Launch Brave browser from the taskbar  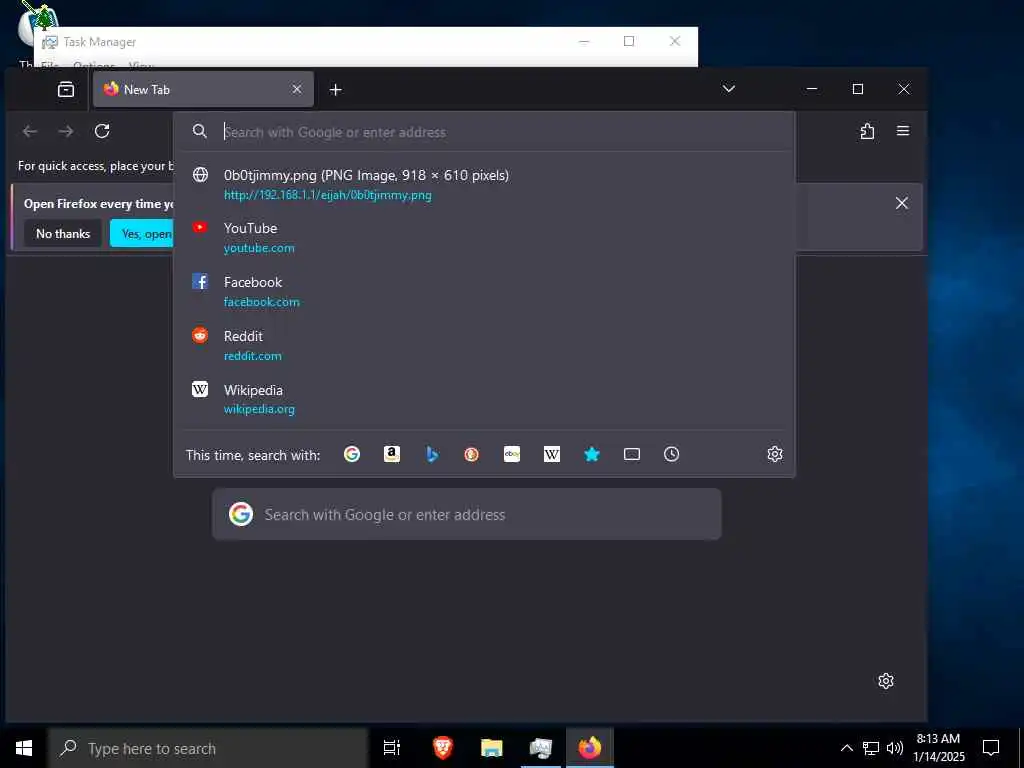pos(443,748)
